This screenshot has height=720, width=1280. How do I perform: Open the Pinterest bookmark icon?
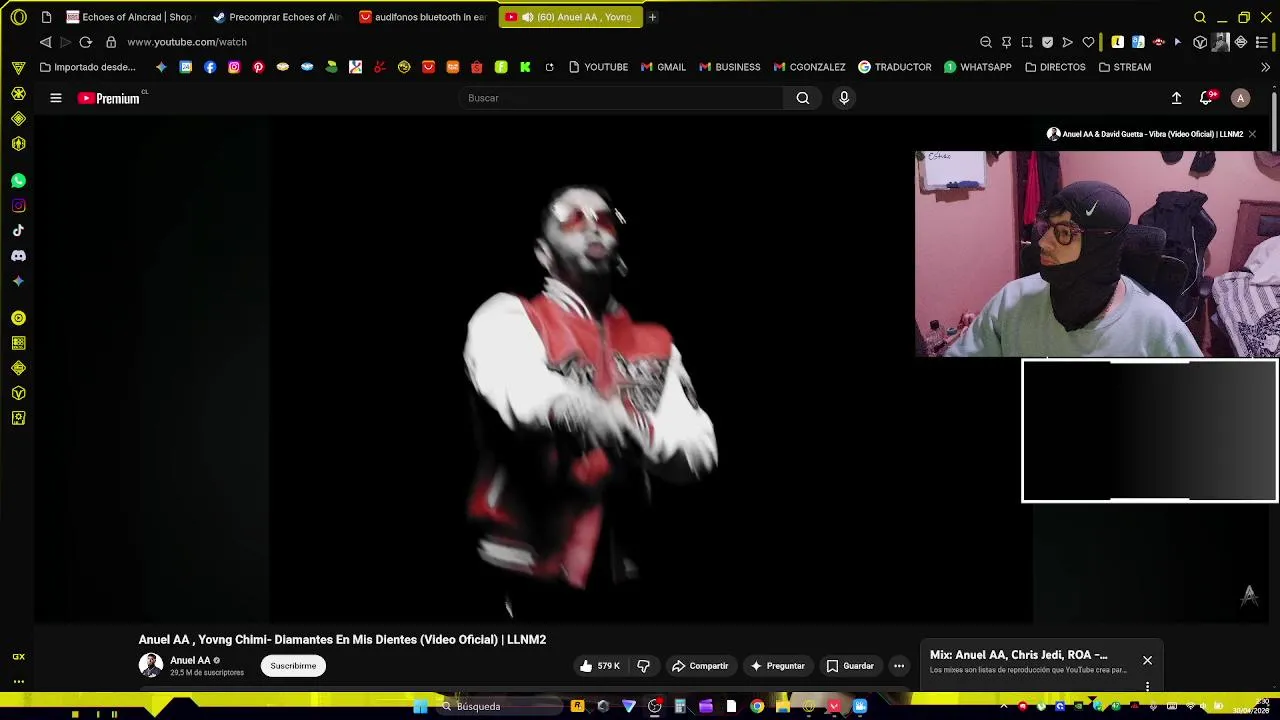click(258, 67)
